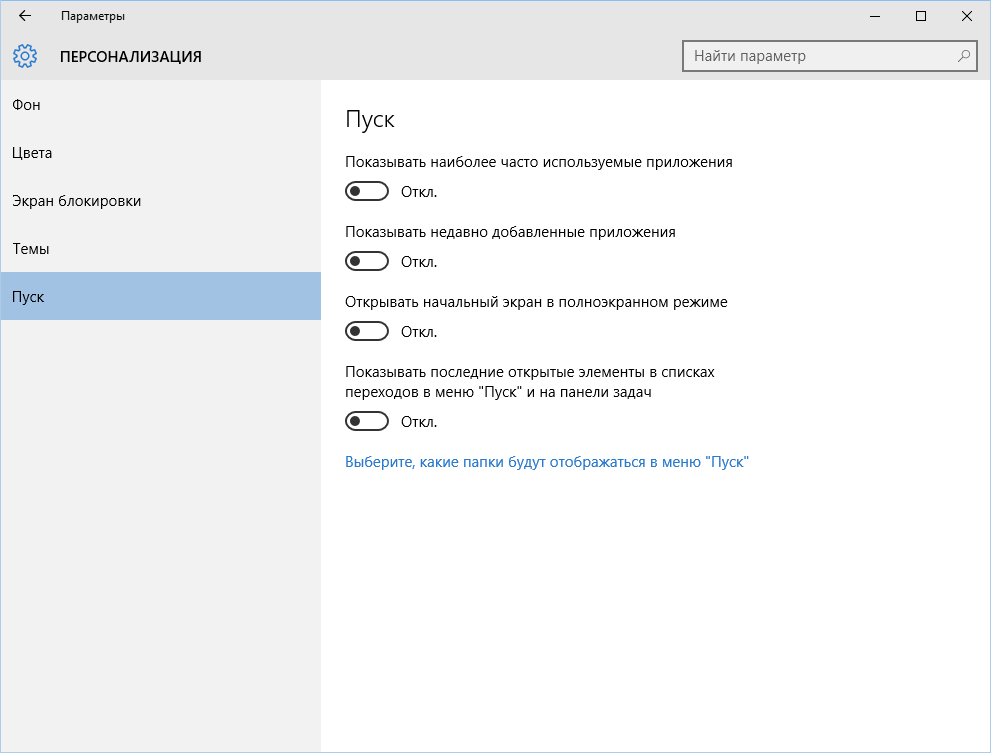Click the Personalization gear icon
This screenshot has width=991, height=753.
[26, 56]
